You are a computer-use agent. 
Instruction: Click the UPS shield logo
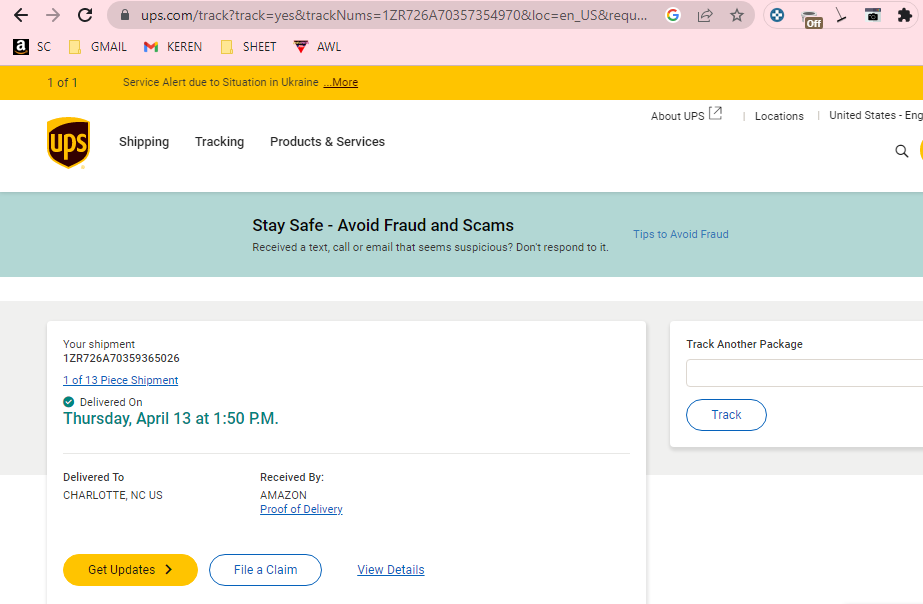point(68,143)
